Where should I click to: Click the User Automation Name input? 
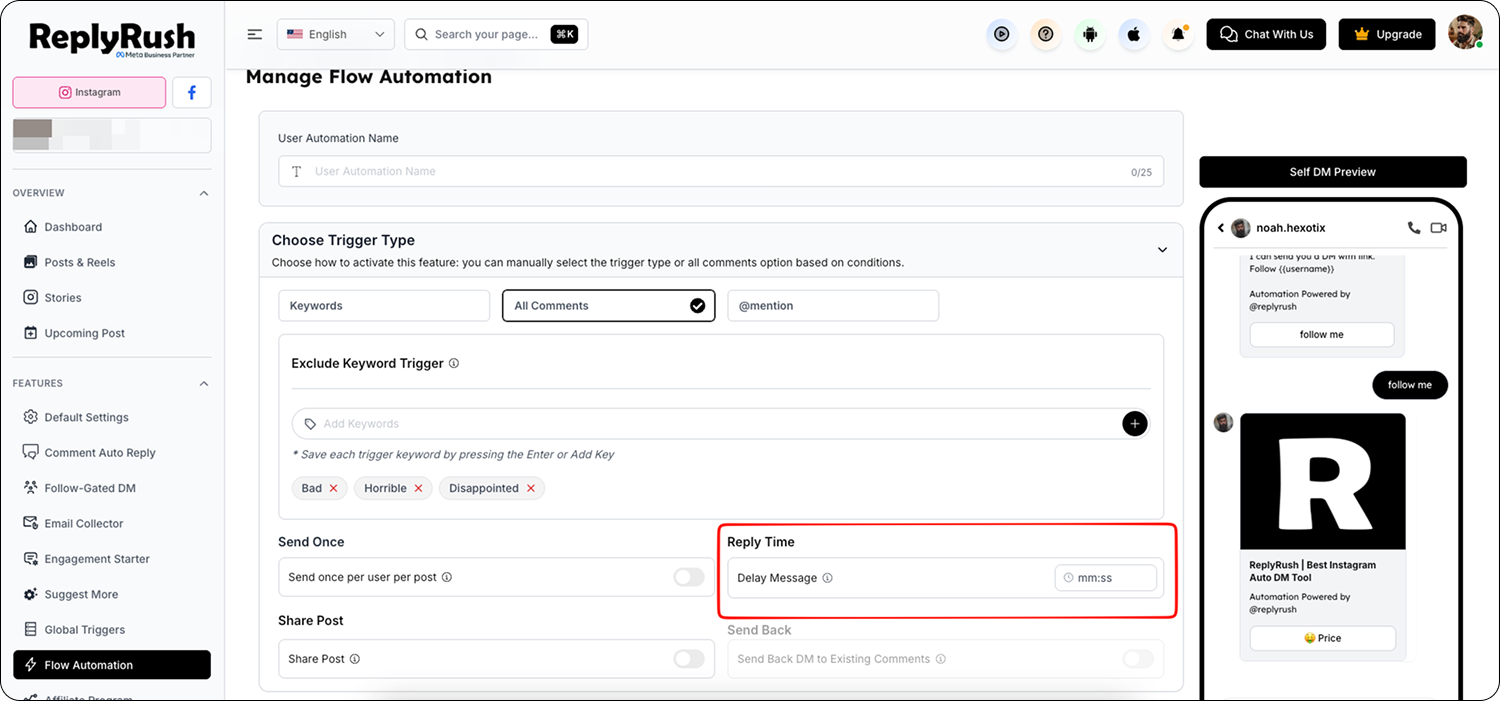click(x=720, y=171)
